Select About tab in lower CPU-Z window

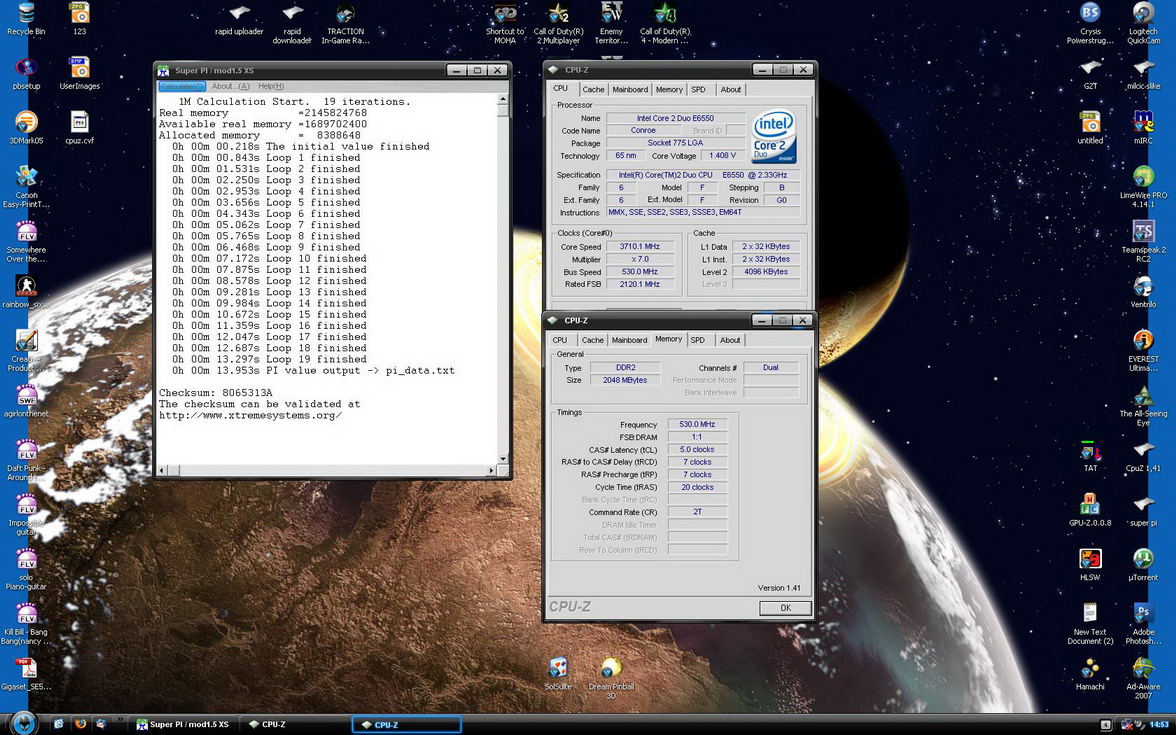pyautogui.click(x=730, y=340)
